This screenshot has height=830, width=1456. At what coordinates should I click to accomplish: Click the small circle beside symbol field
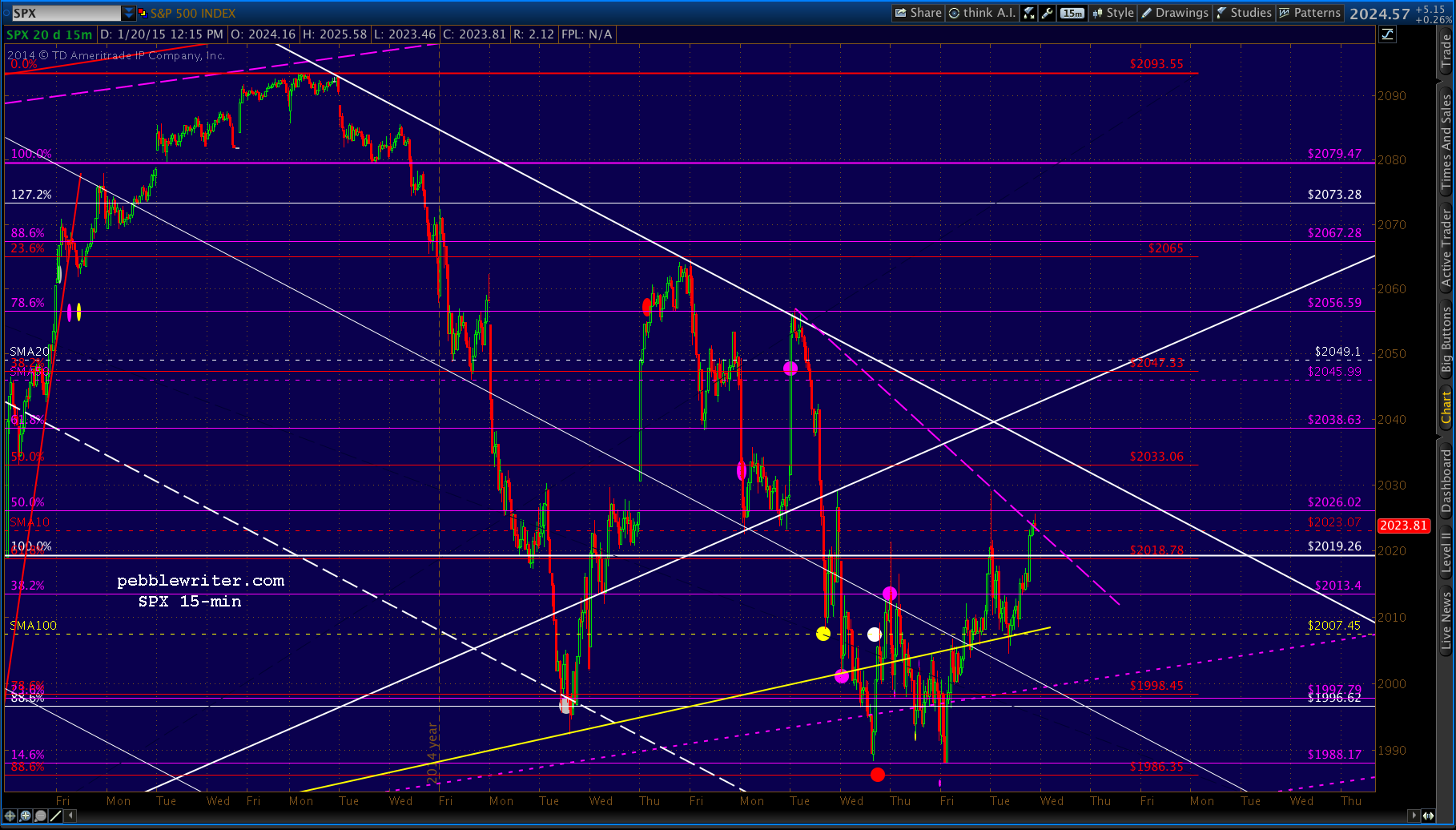click(x=6, y=13)
